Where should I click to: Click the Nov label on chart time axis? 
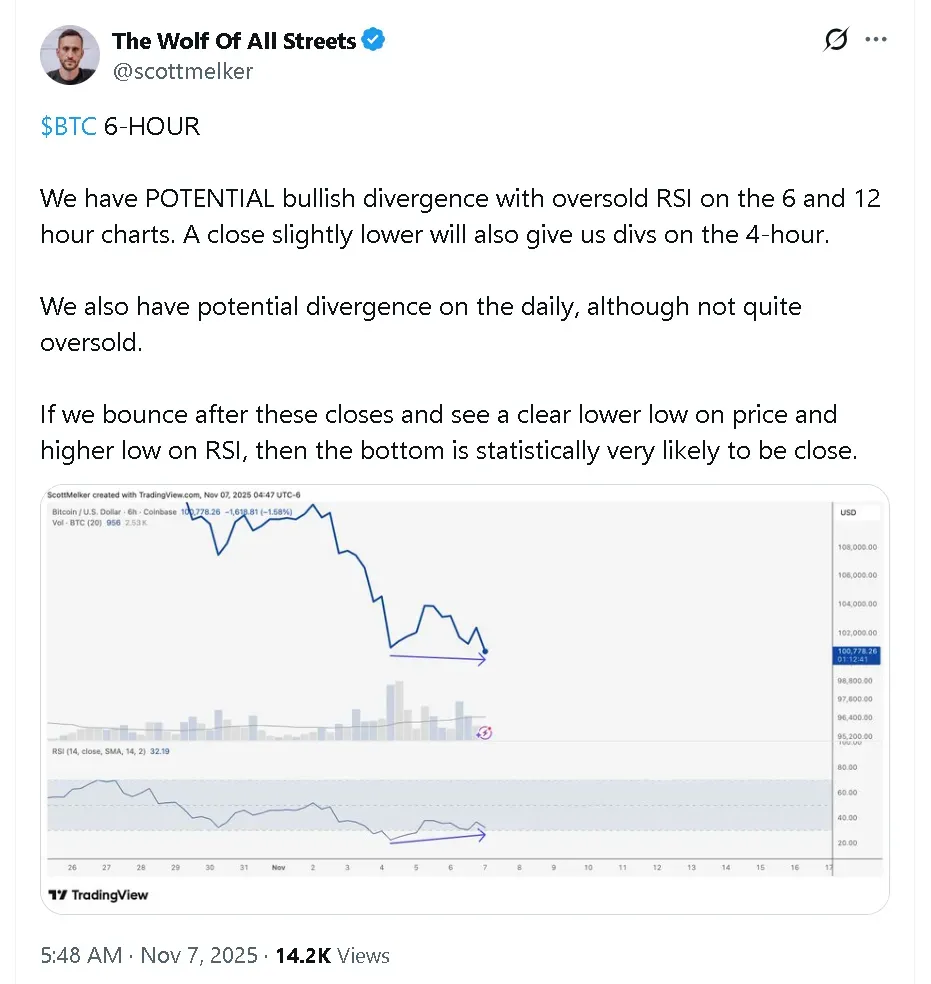point(278,867)
